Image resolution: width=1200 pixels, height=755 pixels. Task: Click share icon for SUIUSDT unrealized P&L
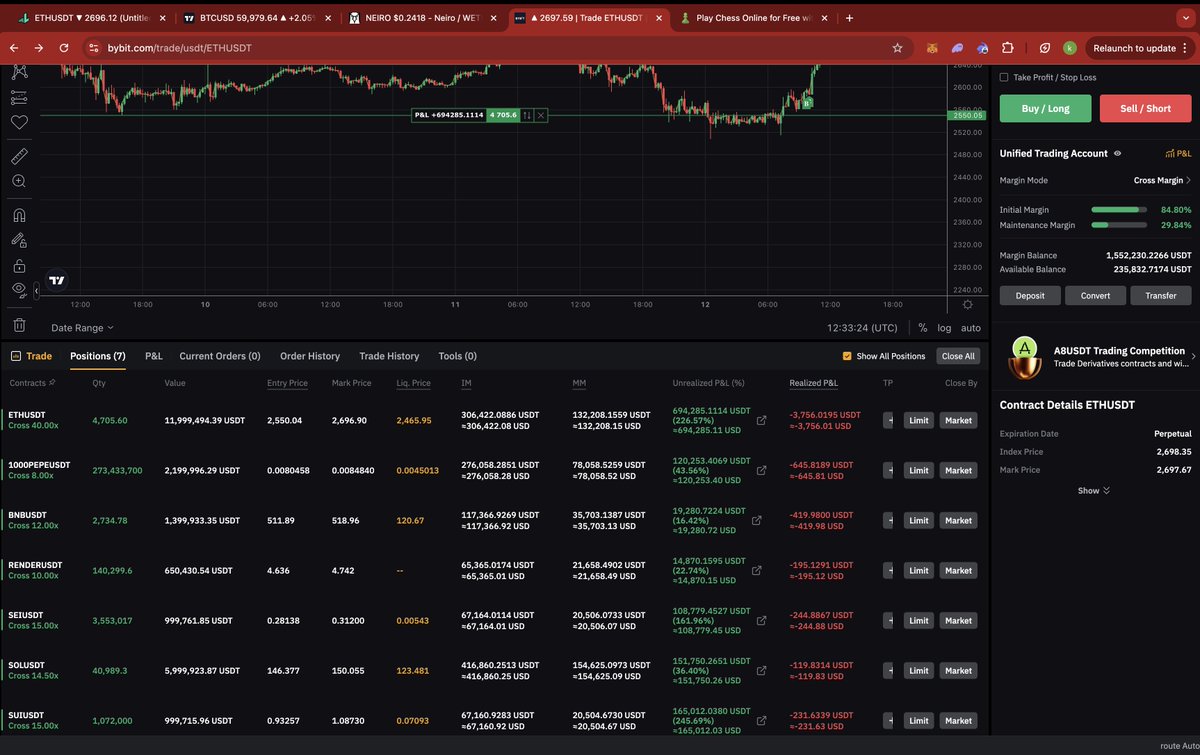tap(760, 721)
